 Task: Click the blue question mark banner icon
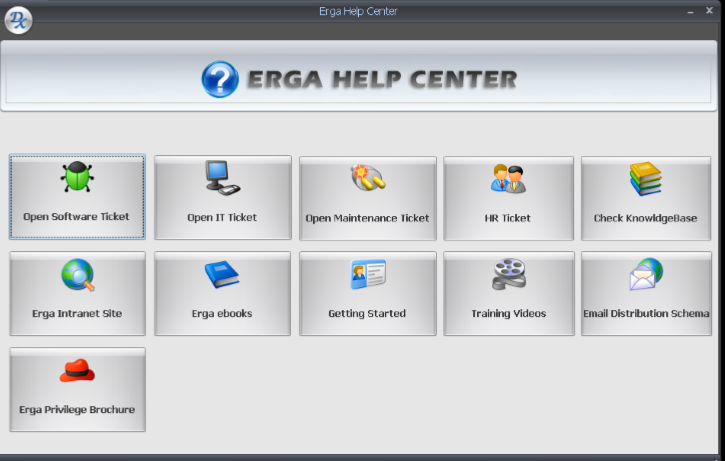pyautogui.click(x=220, y=79)
